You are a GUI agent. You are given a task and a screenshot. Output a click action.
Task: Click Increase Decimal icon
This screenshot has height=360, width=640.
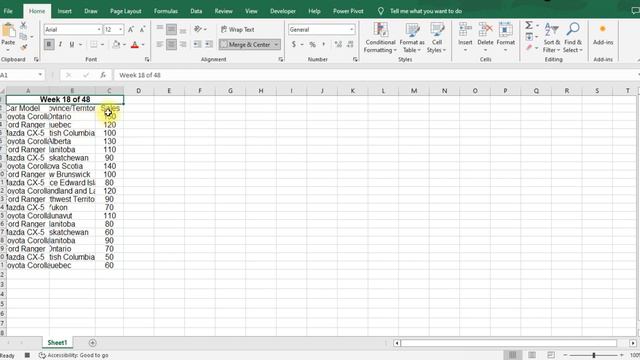338,44
